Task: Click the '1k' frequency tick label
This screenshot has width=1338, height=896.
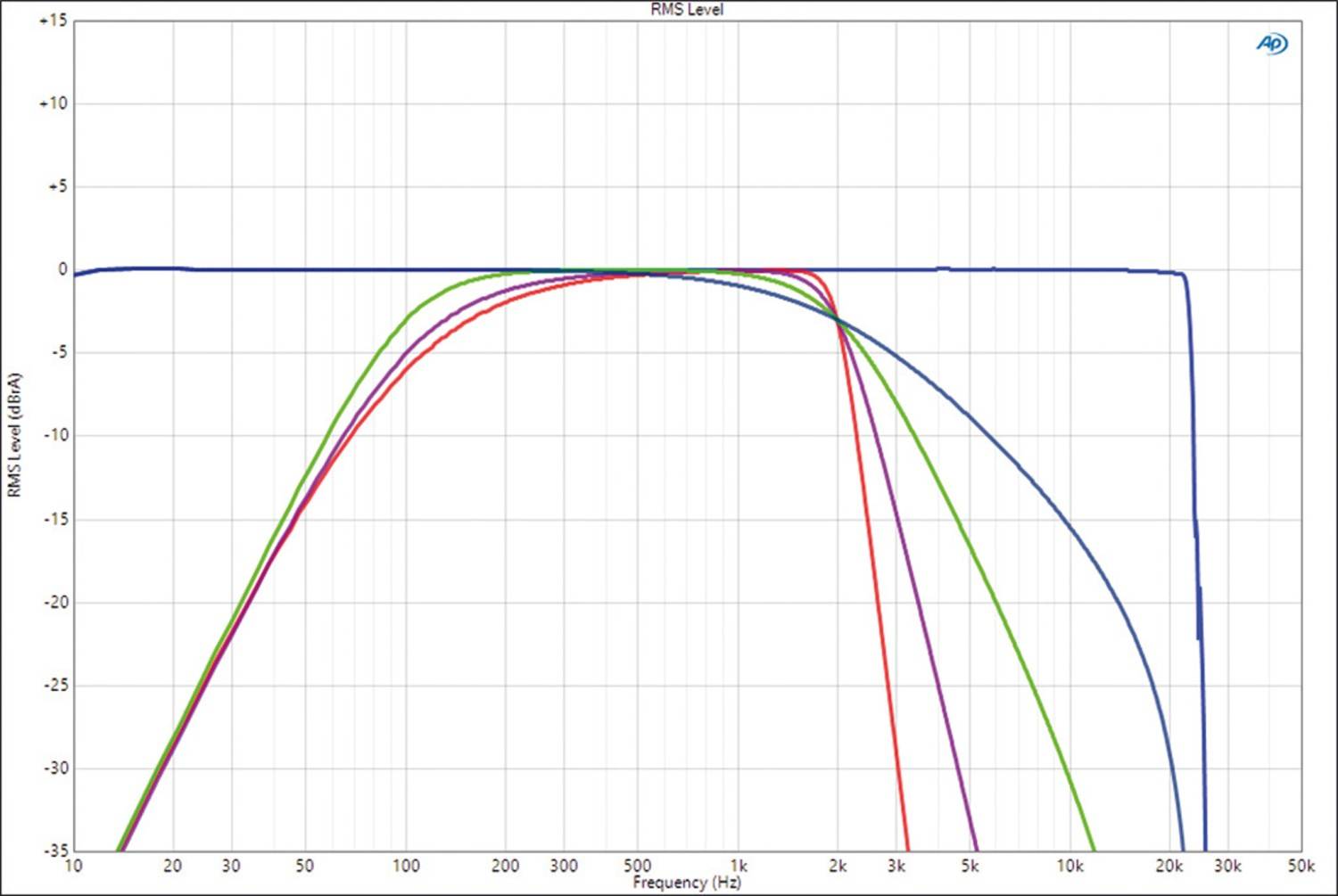Action: tap(739, 866)
